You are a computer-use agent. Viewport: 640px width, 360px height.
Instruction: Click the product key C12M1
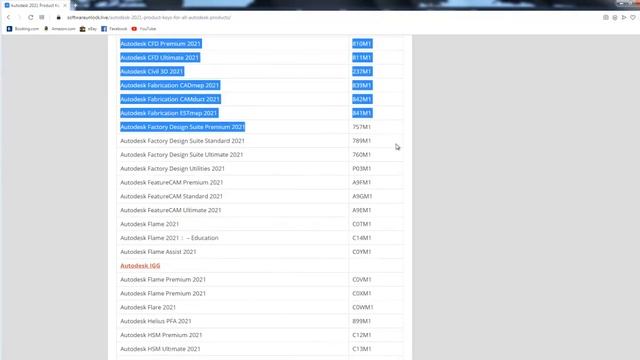pos(362,335)
